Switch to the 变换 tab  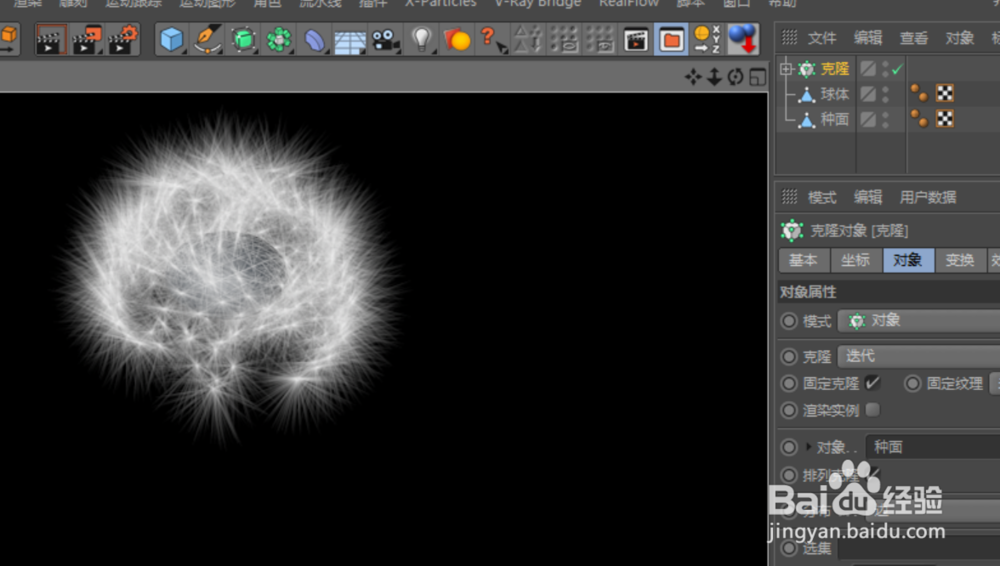click(960, 260)
